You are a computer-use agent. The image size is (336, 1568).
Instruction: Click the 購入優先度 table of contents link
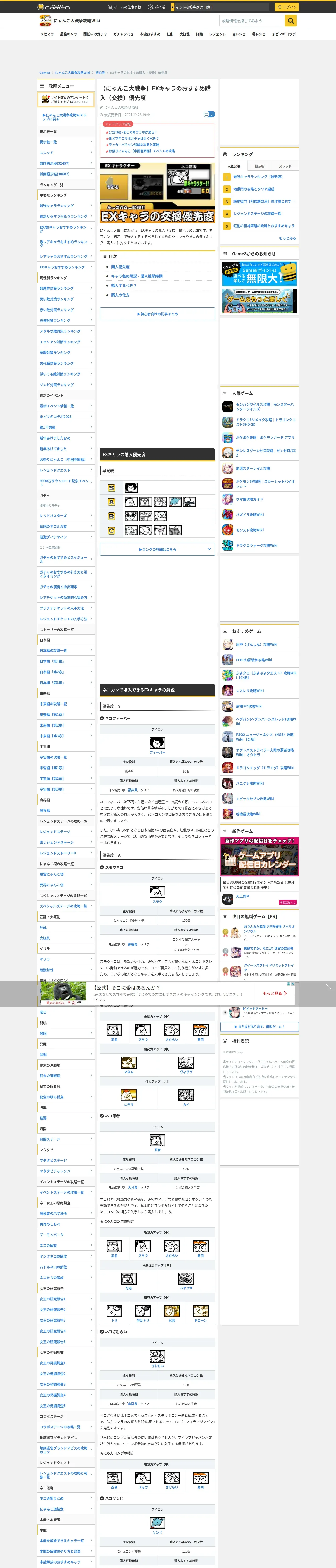120,267
